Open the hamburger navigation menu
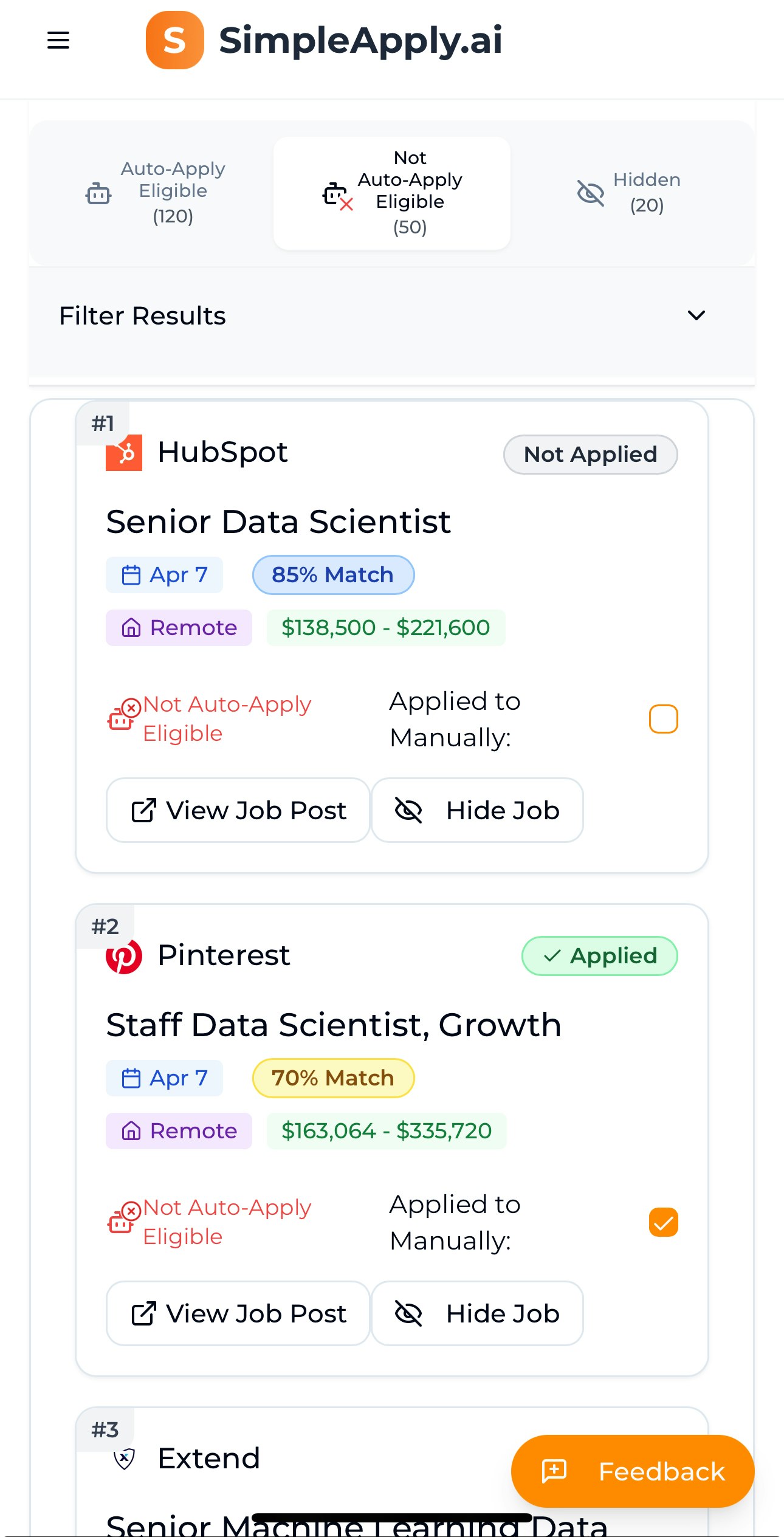Viewport: 784px width, 1537px height. 58,40
